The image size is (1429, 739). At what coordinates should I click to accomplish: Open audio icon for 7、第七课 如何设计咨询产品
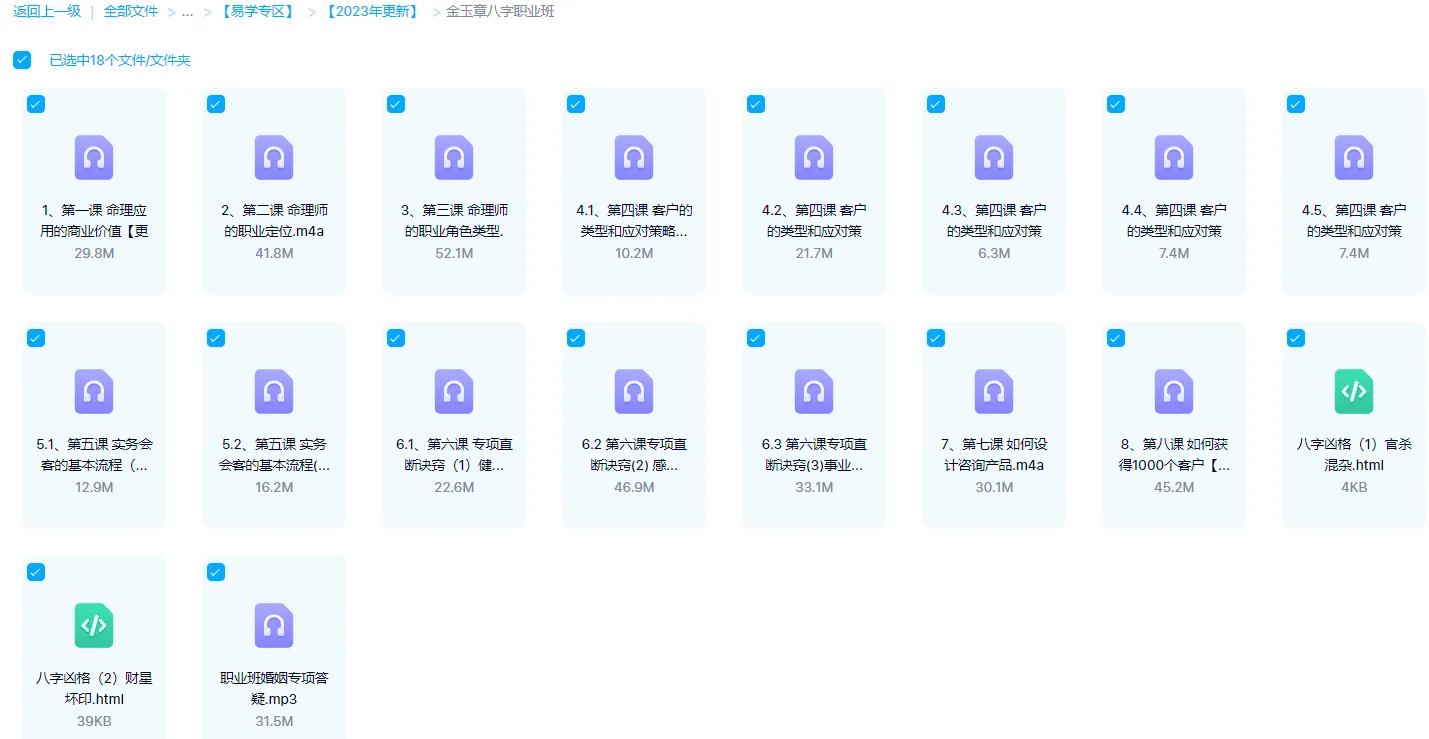coord(994,391)
